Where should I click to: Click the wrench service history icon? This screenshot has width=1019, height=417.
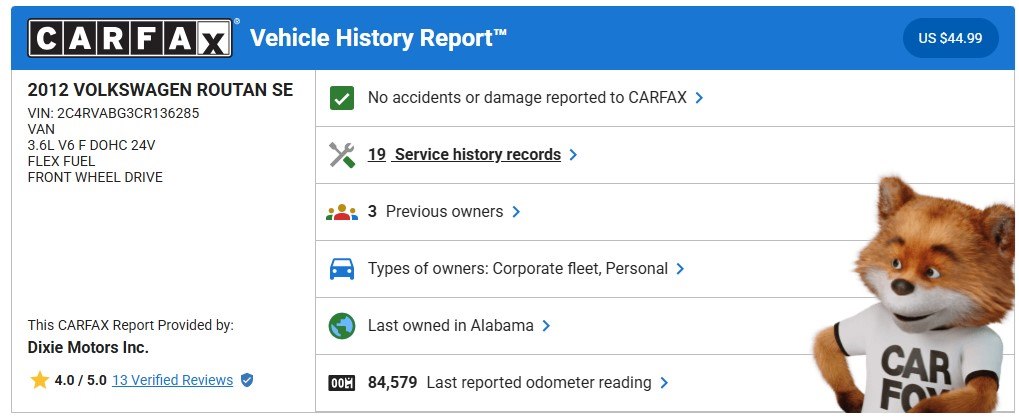point(342,155)
